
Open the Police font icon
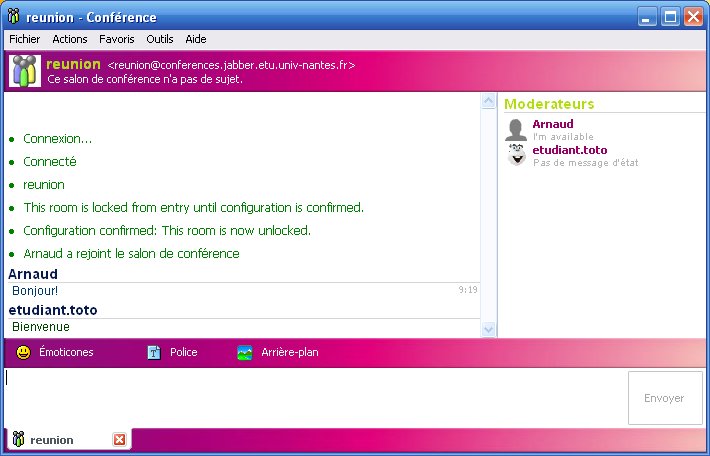[x=154, y=352]
